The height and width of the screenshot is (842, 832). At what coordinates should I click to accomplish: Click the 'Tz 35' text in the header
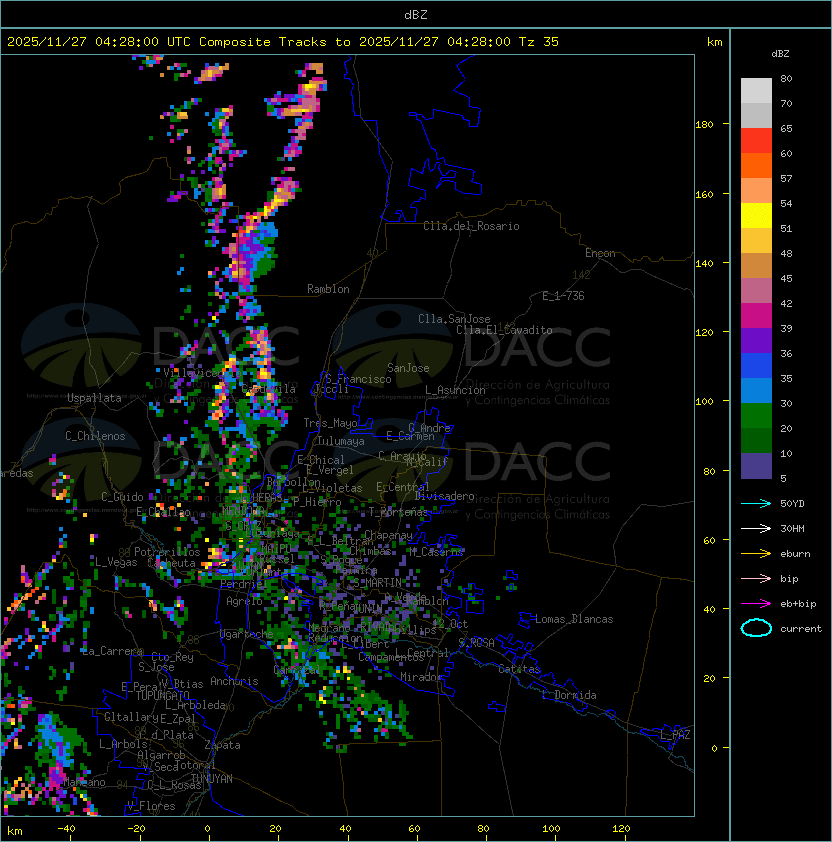539,42
